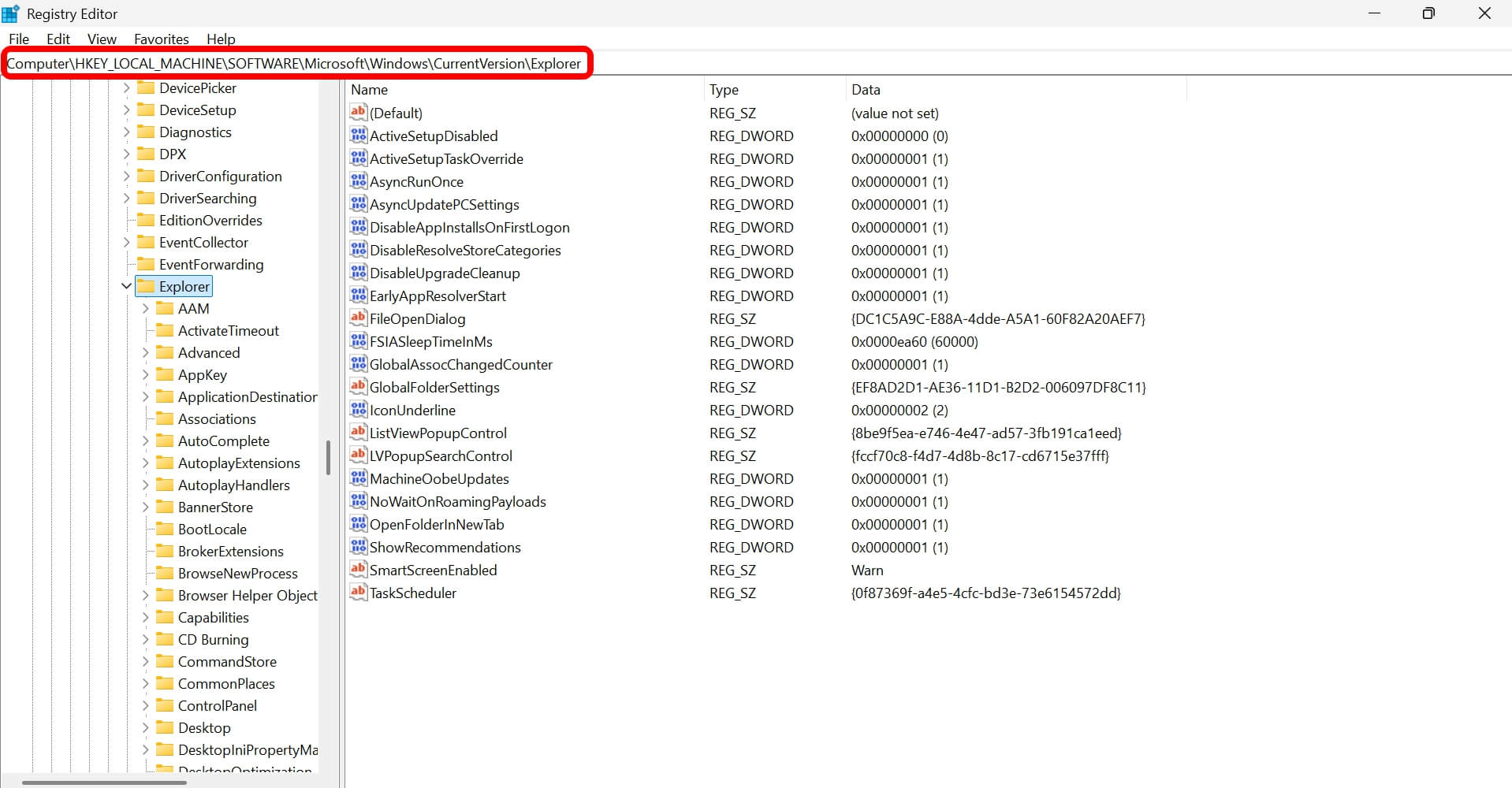
Task: Click the FSIASleepTimeInMs DWORD icon
Action: pos(359,340)
